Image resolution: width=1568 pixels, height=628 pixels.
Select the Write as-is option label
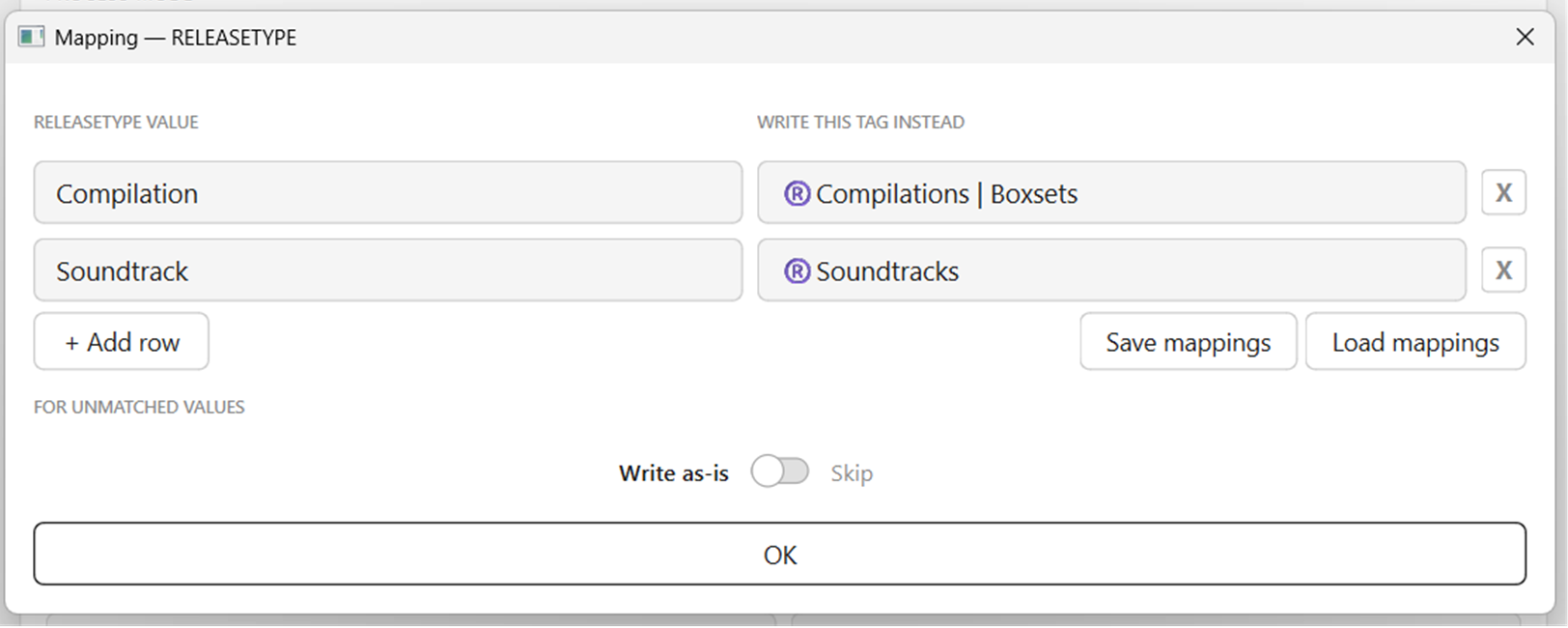[x=673, y=473]
